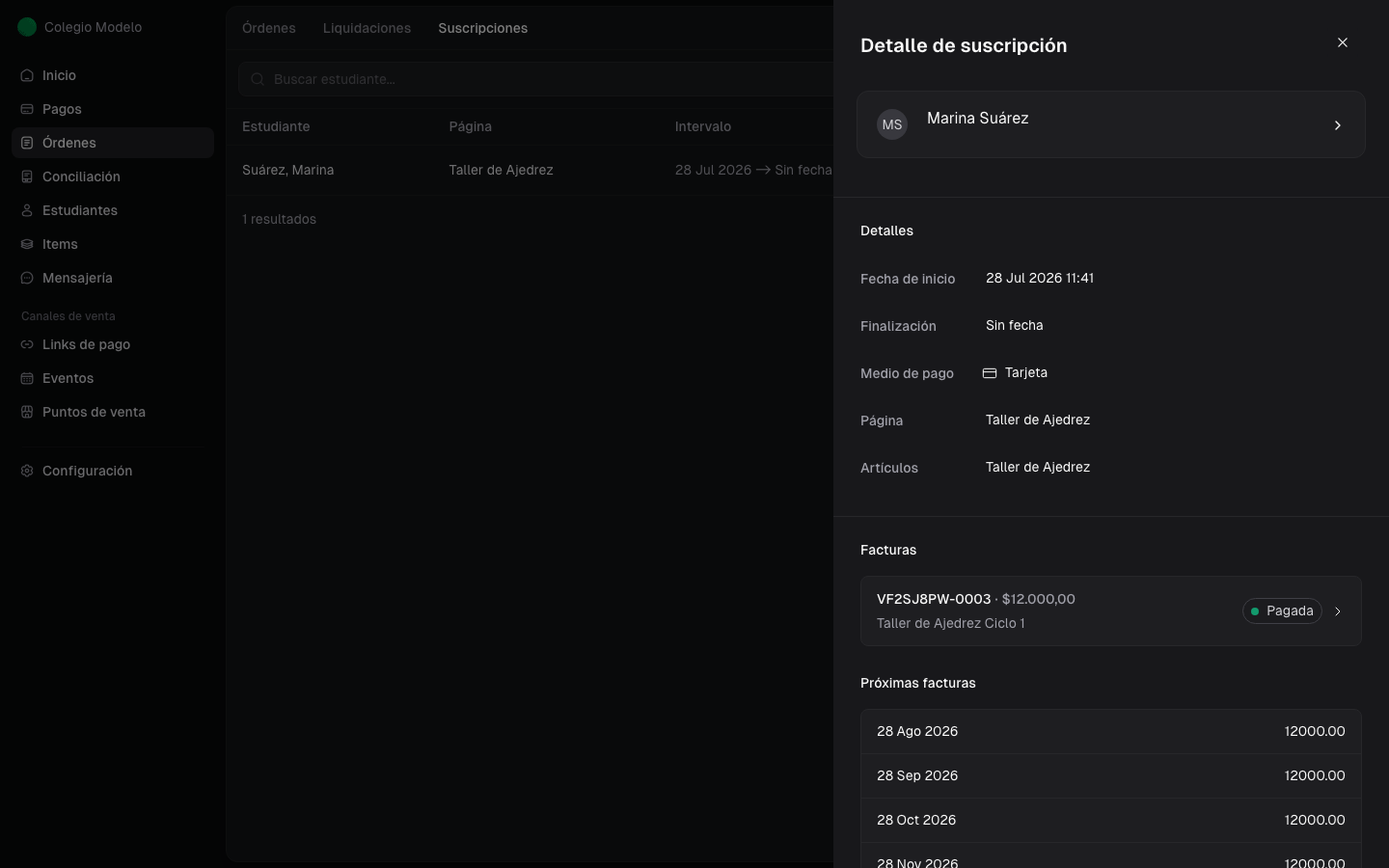Open Eventos in the sidebar

click(113, 378)
